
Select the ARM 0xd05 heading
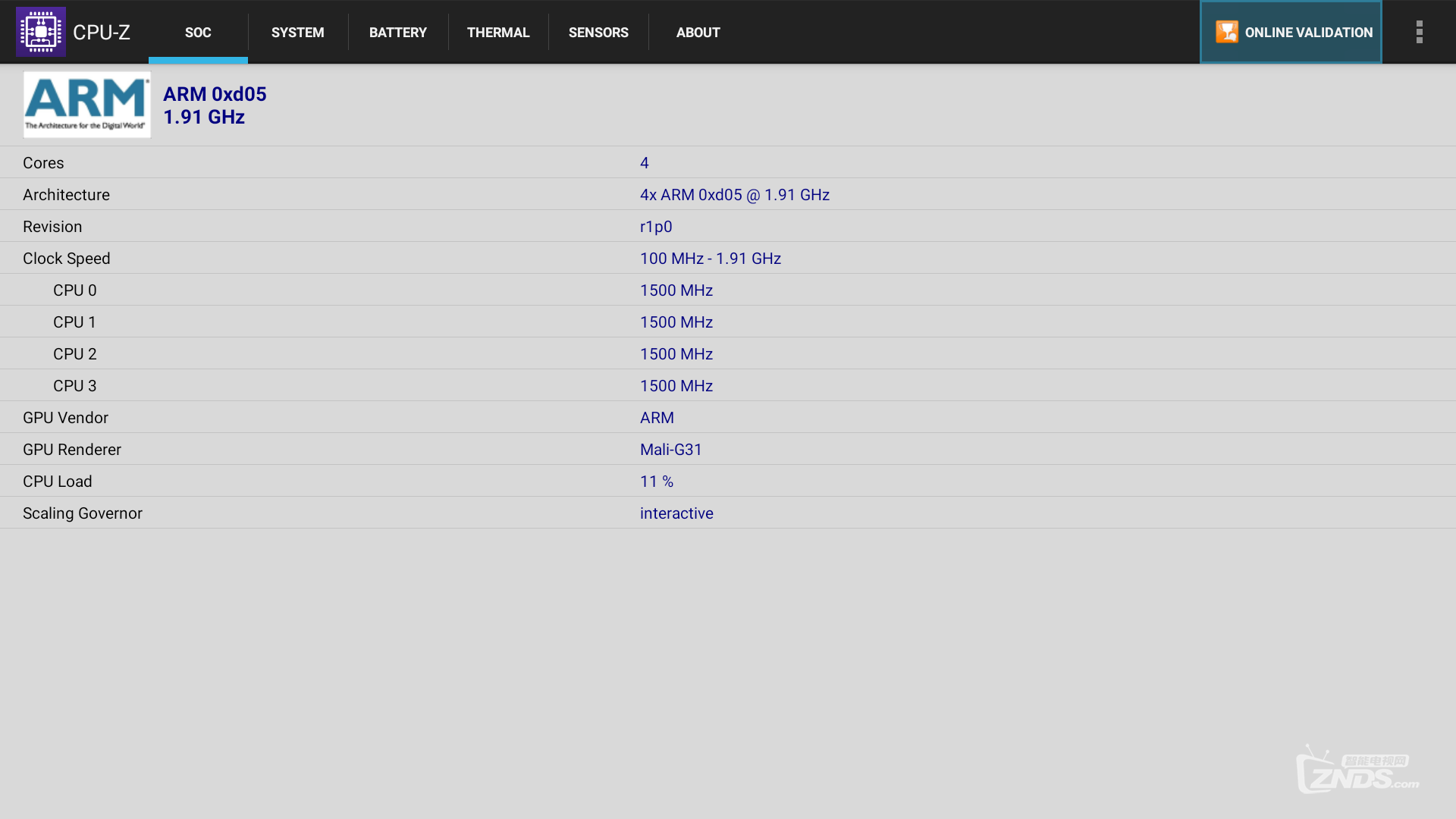tap(215, 94)
